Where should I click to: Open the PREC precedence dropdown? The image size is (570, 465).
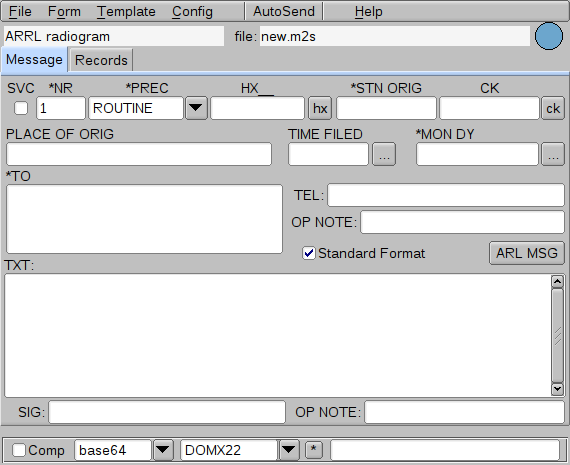point(196,108)
